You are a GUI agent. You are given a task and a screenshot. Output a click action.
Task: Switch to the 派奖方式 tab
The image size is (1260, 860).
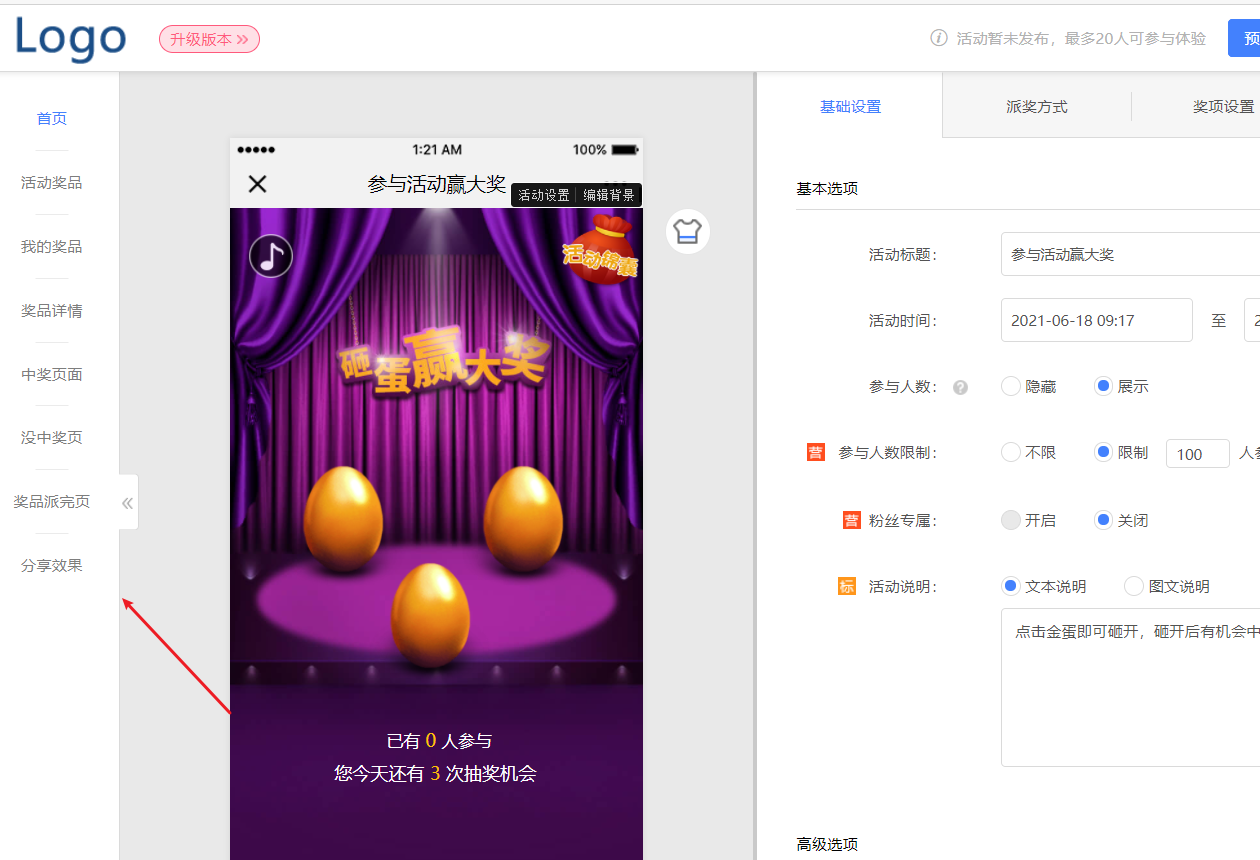click(x=1036, y=105)
